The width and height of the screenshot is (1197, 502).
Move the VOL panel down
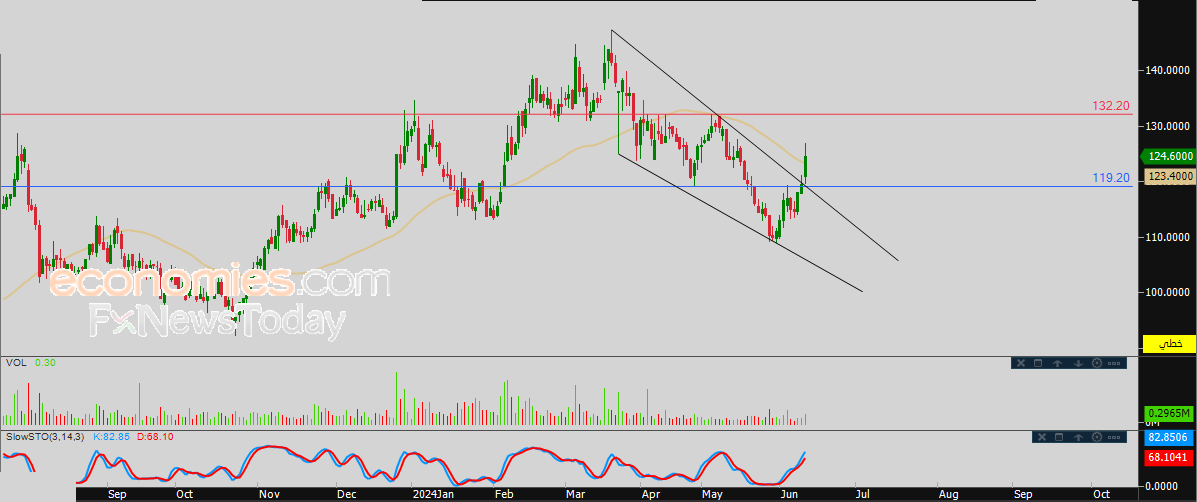pos(1079,363)
